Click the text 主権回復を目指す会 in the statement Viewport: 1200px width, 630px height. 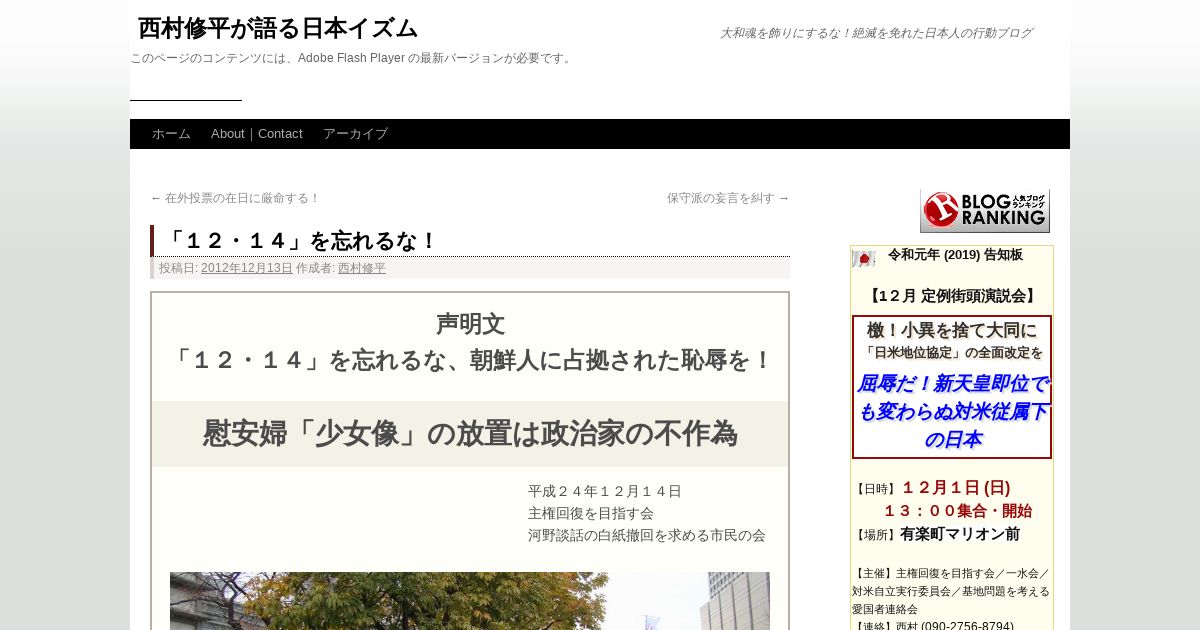tap(591, 513)
